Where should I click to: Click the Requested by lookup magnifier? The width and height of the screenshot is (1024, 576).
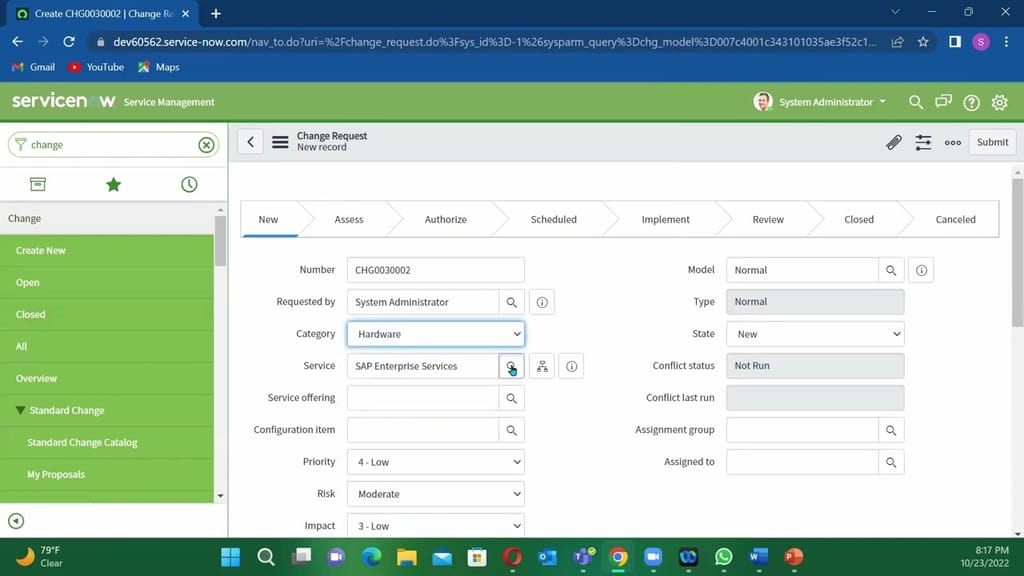click(512, 301)
